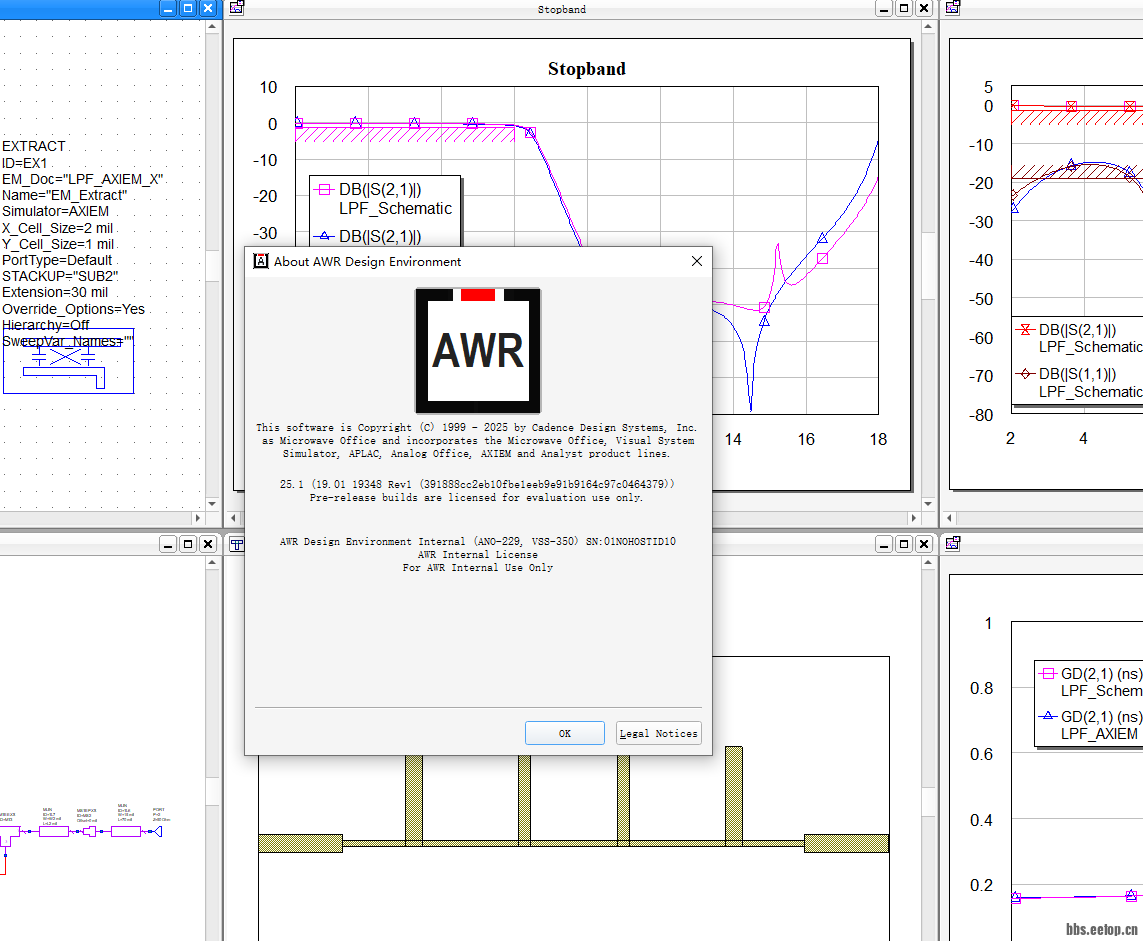
Task: Click the Stopband window scroll-right arrow
Action: coord(913,518)
